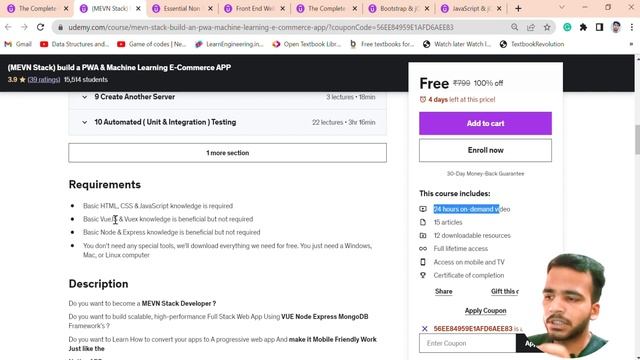Open the Game of codes bookmark
This screenshot has width=640, height=360.
tap(151, 44)
